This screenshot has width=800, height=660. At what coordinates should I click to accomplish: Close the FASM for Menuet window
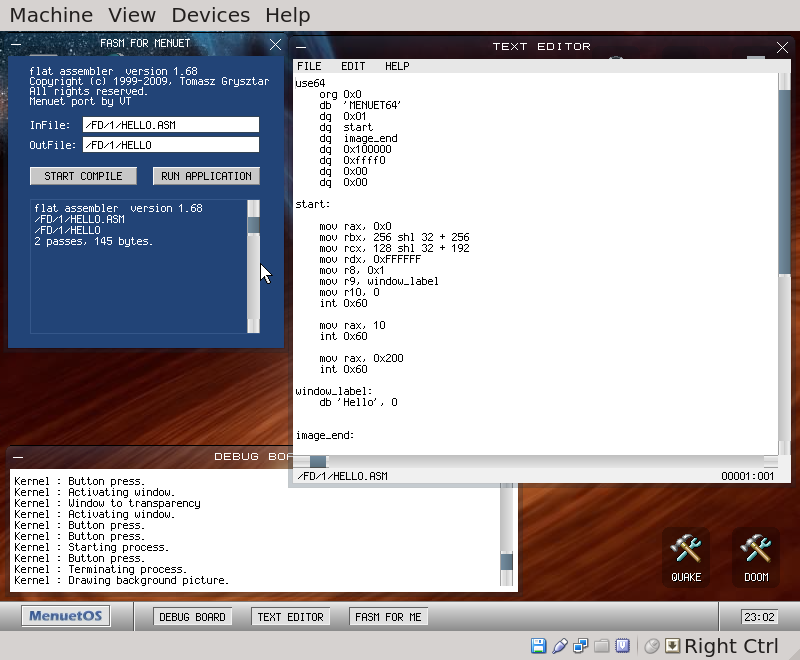tap(276, 44)
